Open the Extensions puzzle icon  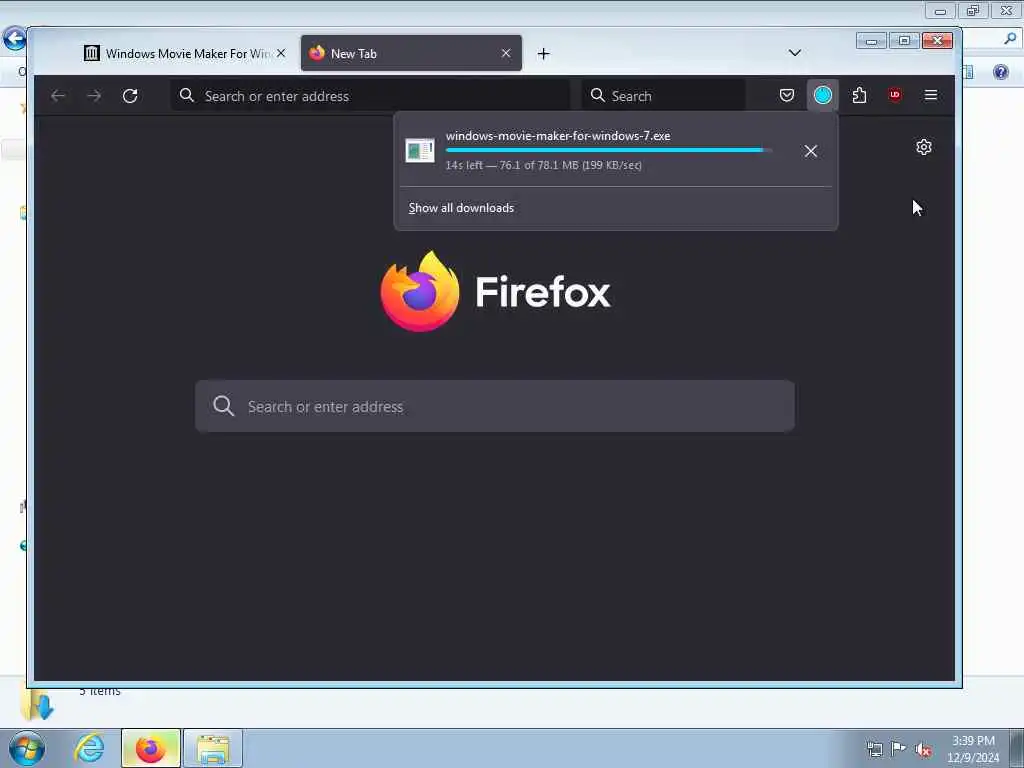coord(859,95)
